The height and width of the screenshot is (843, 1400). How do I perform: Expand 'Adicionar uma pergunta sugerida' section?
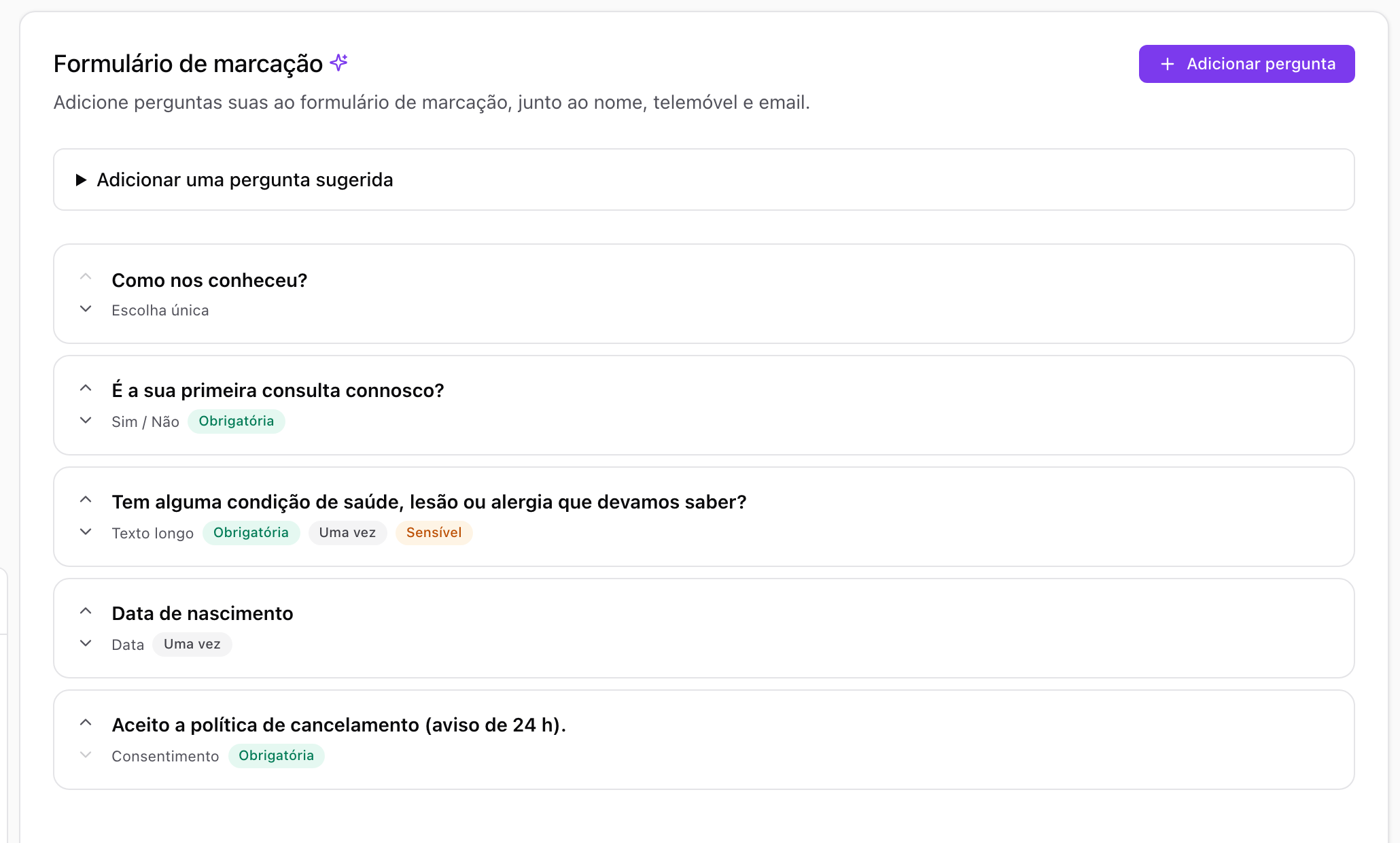(704, 179)
